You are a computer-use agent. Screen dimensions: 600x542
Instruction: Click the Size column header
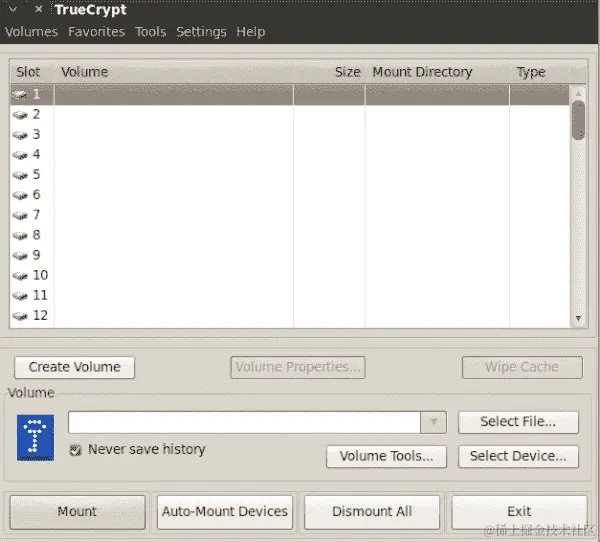(x=329, y=72)
